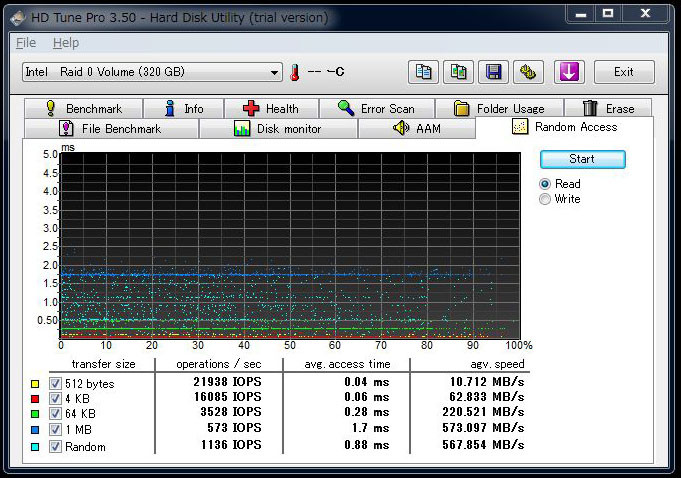Click the speaker icon on AAM tab
Viewport: 681px width, 478px height.
click(401, 128)
